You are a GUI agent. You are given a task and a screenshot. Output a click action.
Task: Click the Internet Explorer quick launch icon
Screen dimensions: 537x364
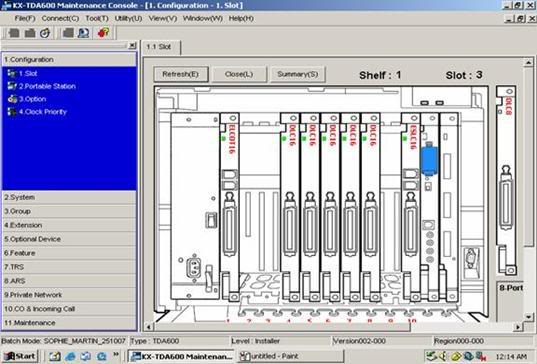pyautogui.click(x=70, y=356)
